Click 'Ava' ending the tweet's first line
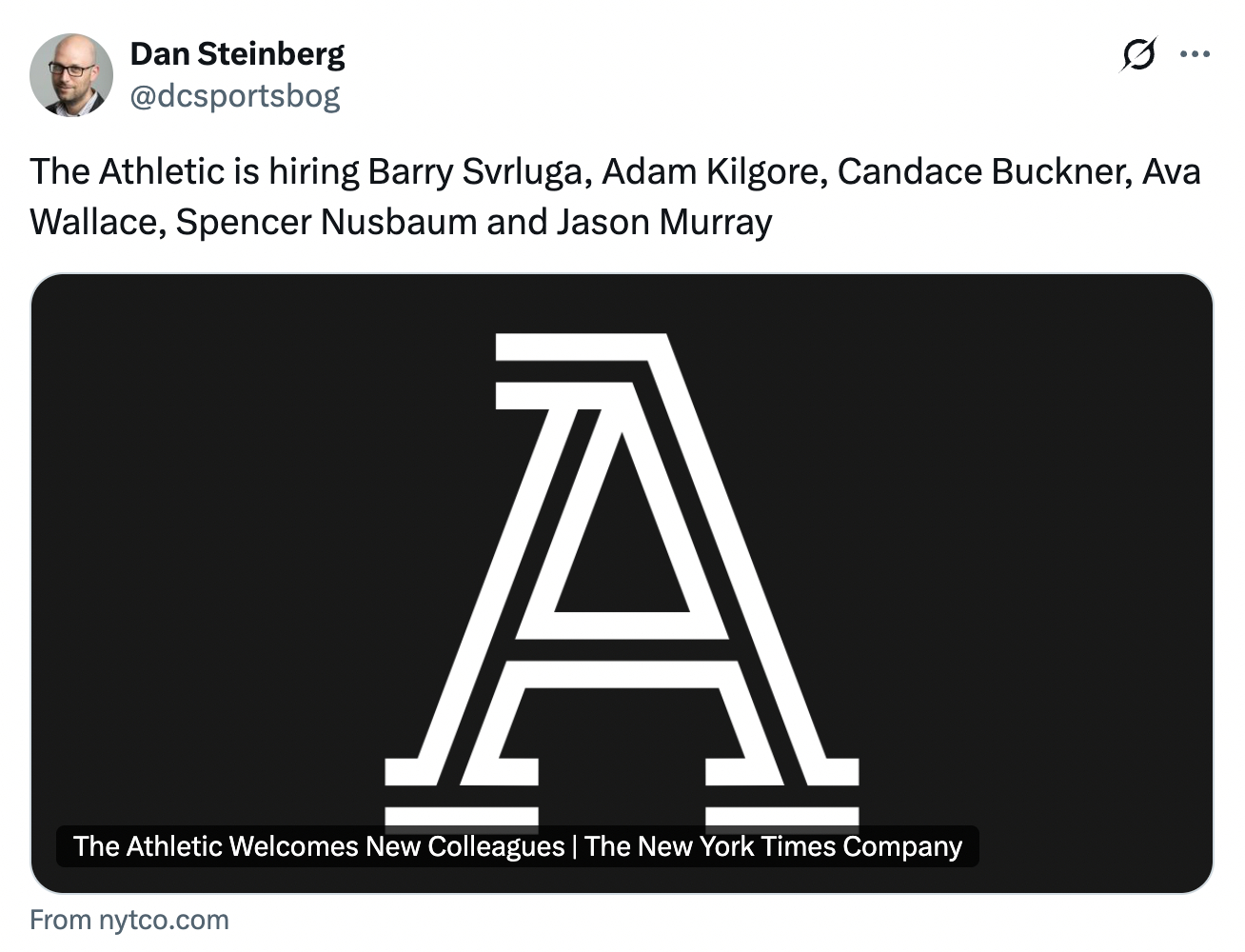Image resolution: width=1245 pixels, height=952 pixels. pyautogui.click(x=1171, y=172)
